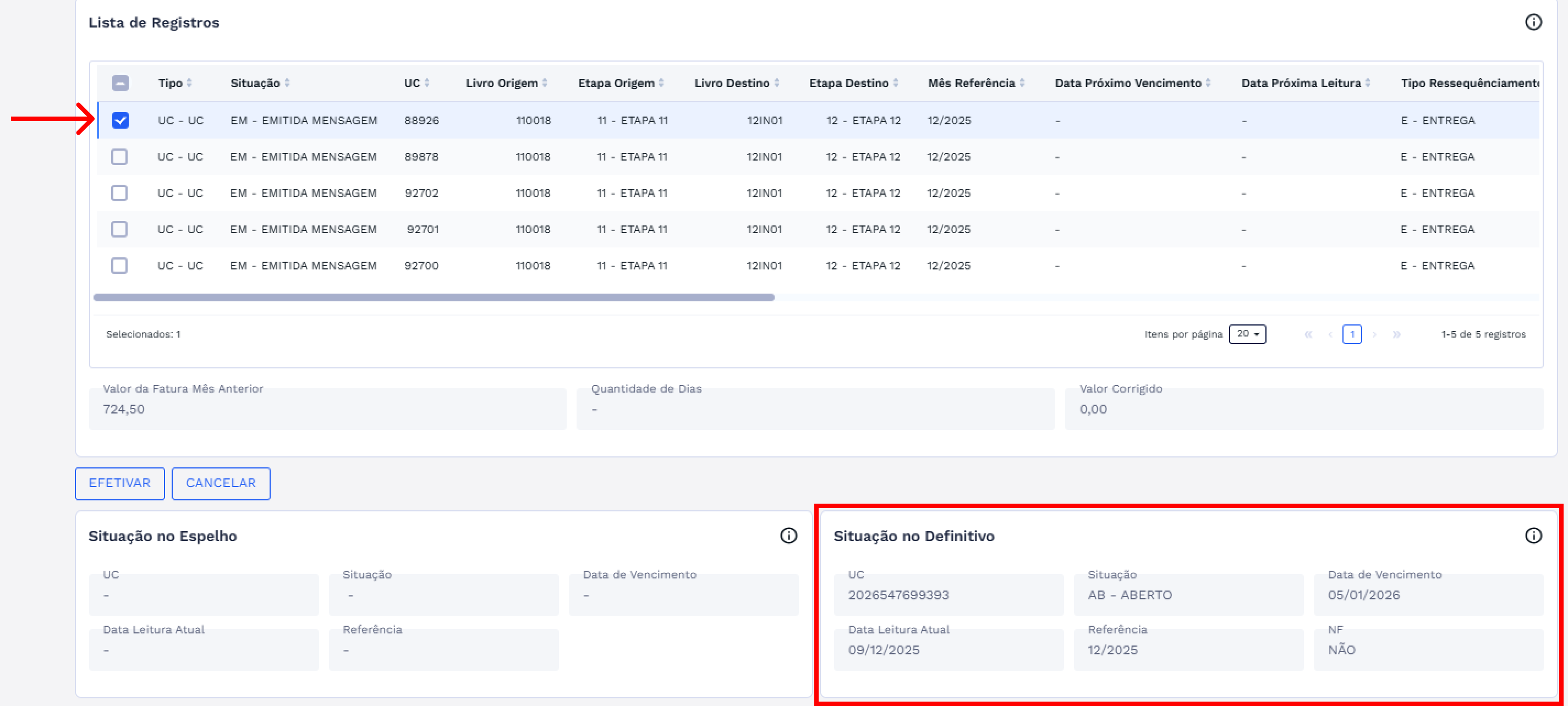Viewport: 1568px width, 706px height.
Task: Open the Situação no Espelho info icon
Action: point(788,536)
